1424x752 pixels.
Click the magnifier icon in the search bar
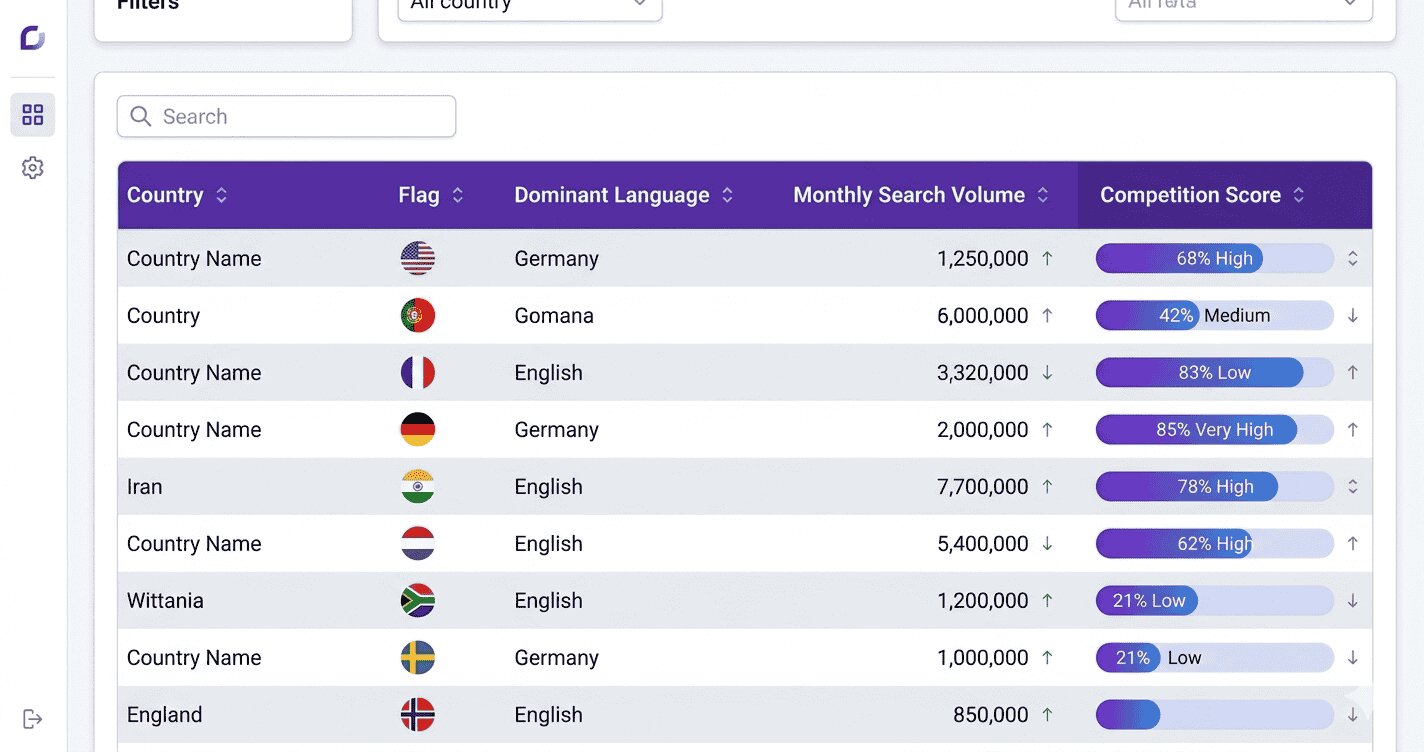tap(140, 116)
